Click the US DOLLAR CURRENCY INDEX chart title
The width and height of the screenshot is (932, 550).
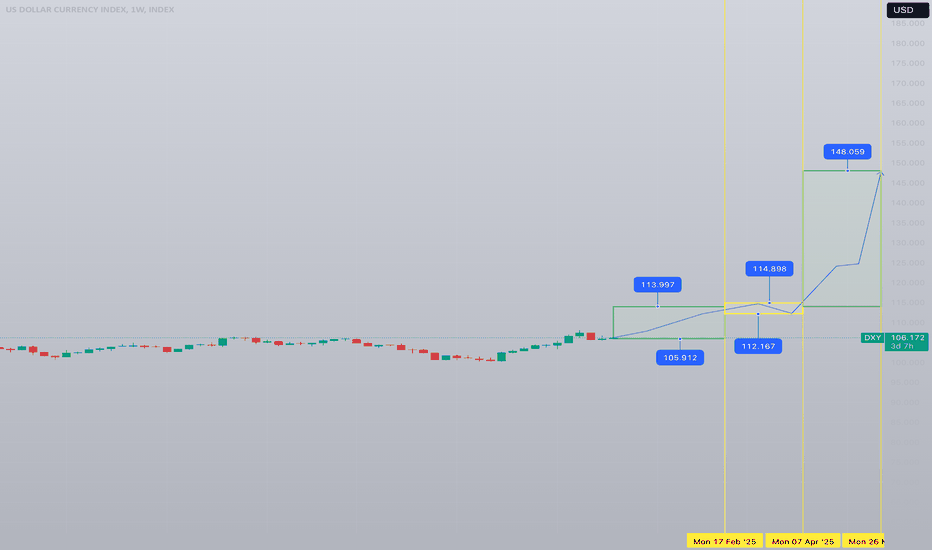tap(90, 10)
